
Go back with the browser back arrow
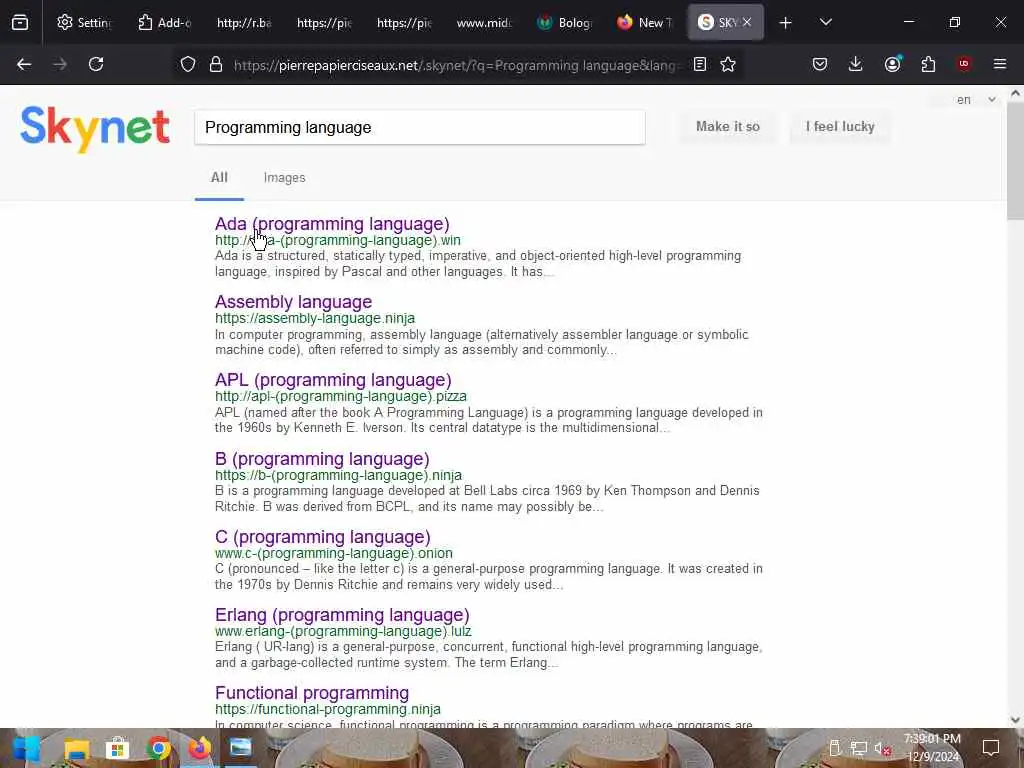coord(24,64)
